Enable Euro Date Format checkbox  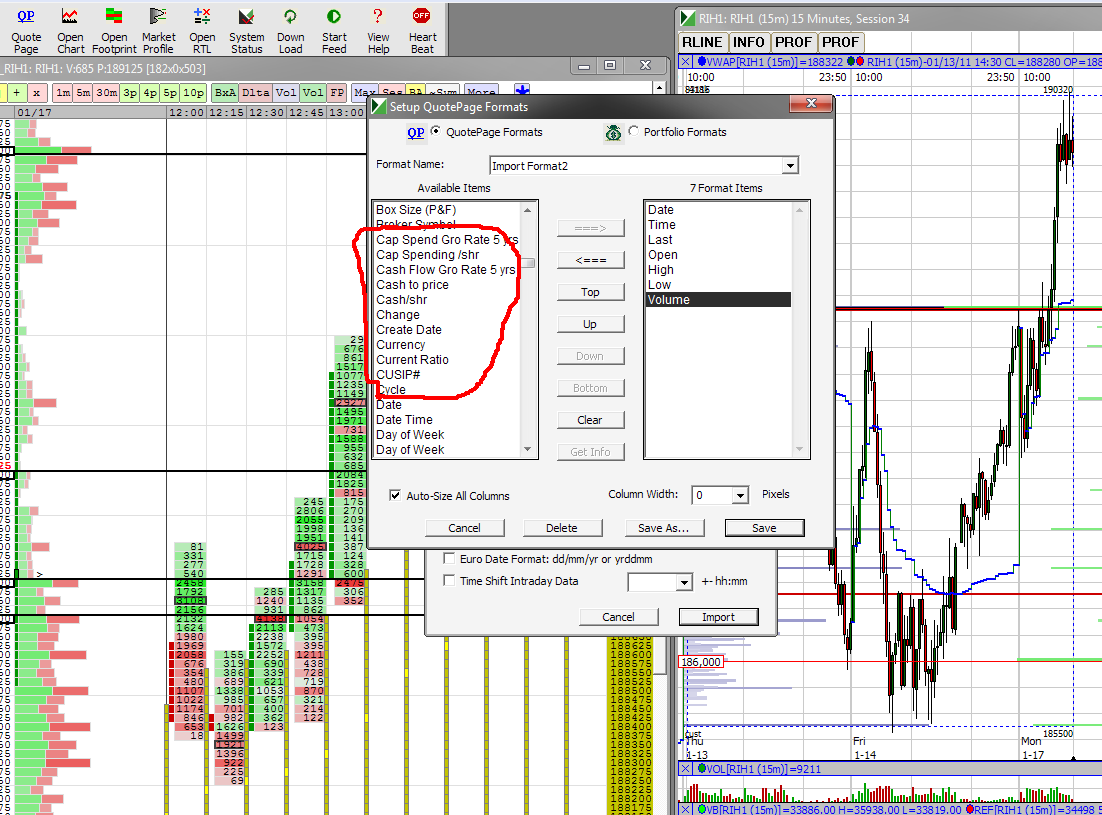pos(449,559)
